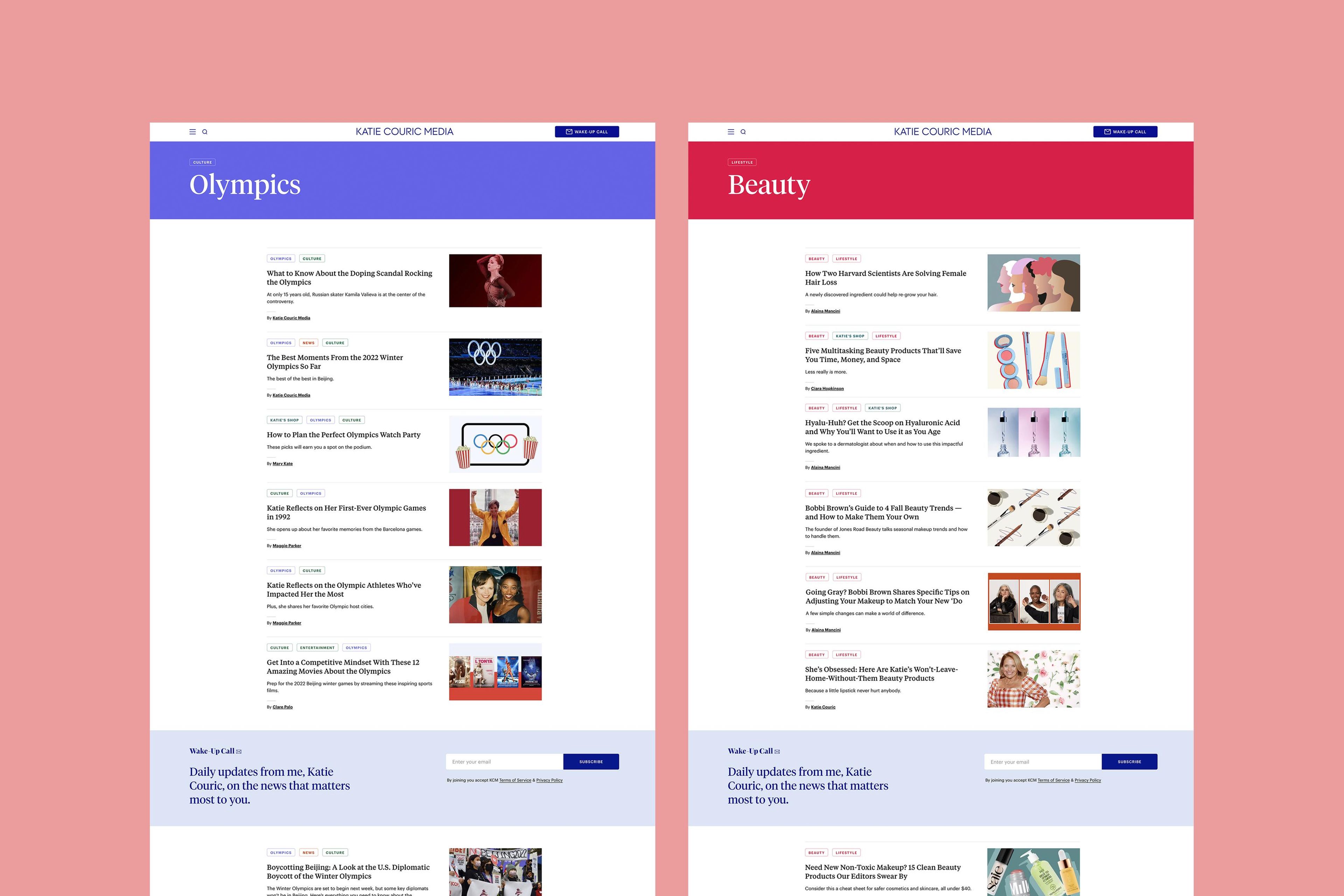Click Katie Couric Media logo on Beauty page
This screenshot has height=896, width=1344.
tap(942, 132)
